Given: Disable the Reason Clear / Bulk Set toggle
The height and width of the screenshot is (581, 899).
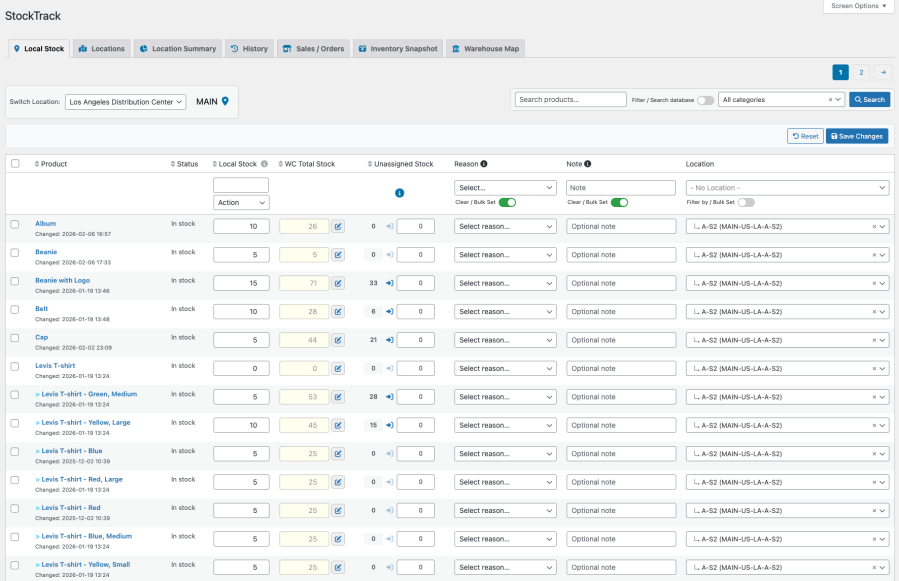Looking at the screenshot, I should pyautogui.click(x=507, y=202).
